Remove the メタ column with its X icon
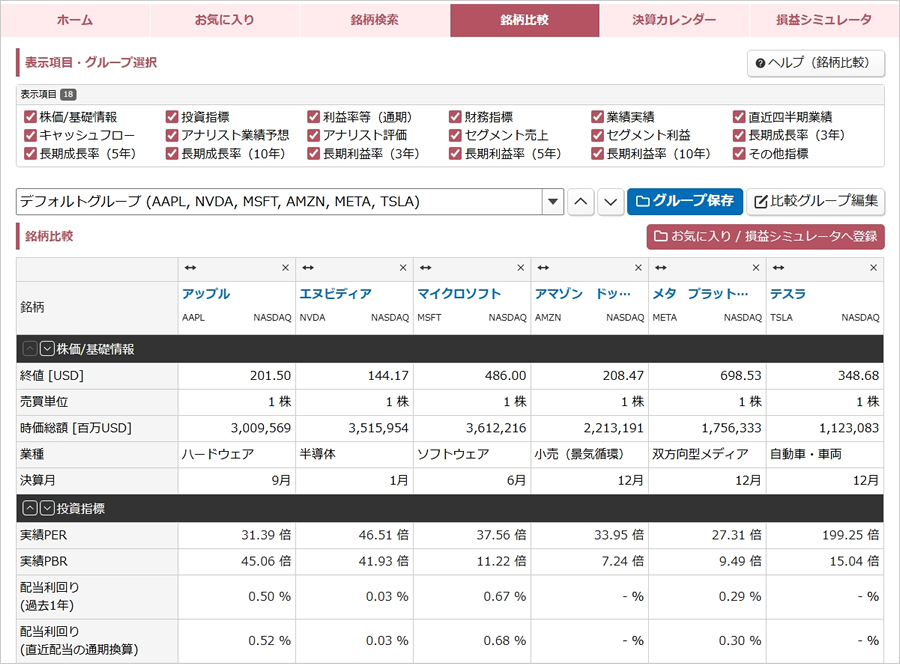Viewport: 900px width, 664px height. [x=756, y=268]
